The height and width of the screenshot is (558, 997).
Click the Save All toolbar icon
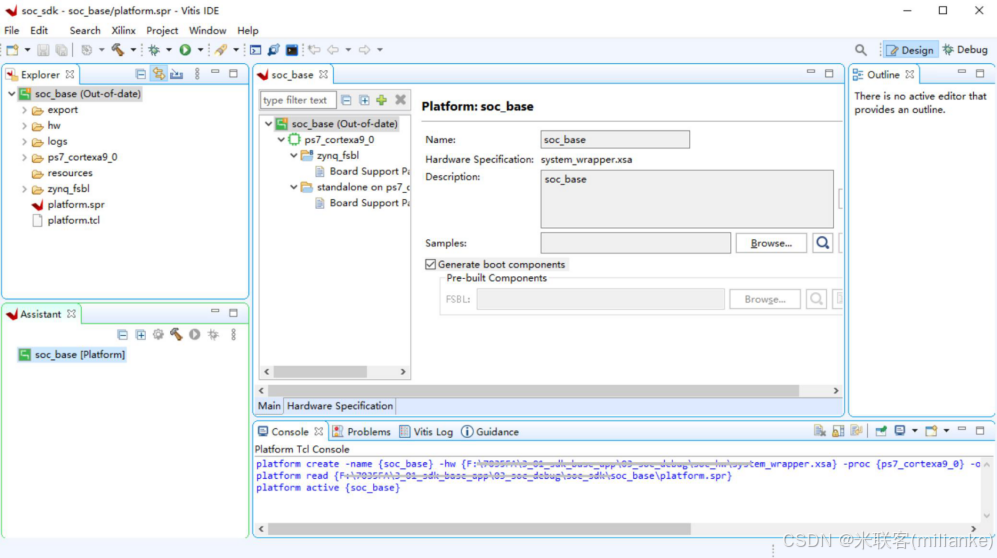click(61, 50)
